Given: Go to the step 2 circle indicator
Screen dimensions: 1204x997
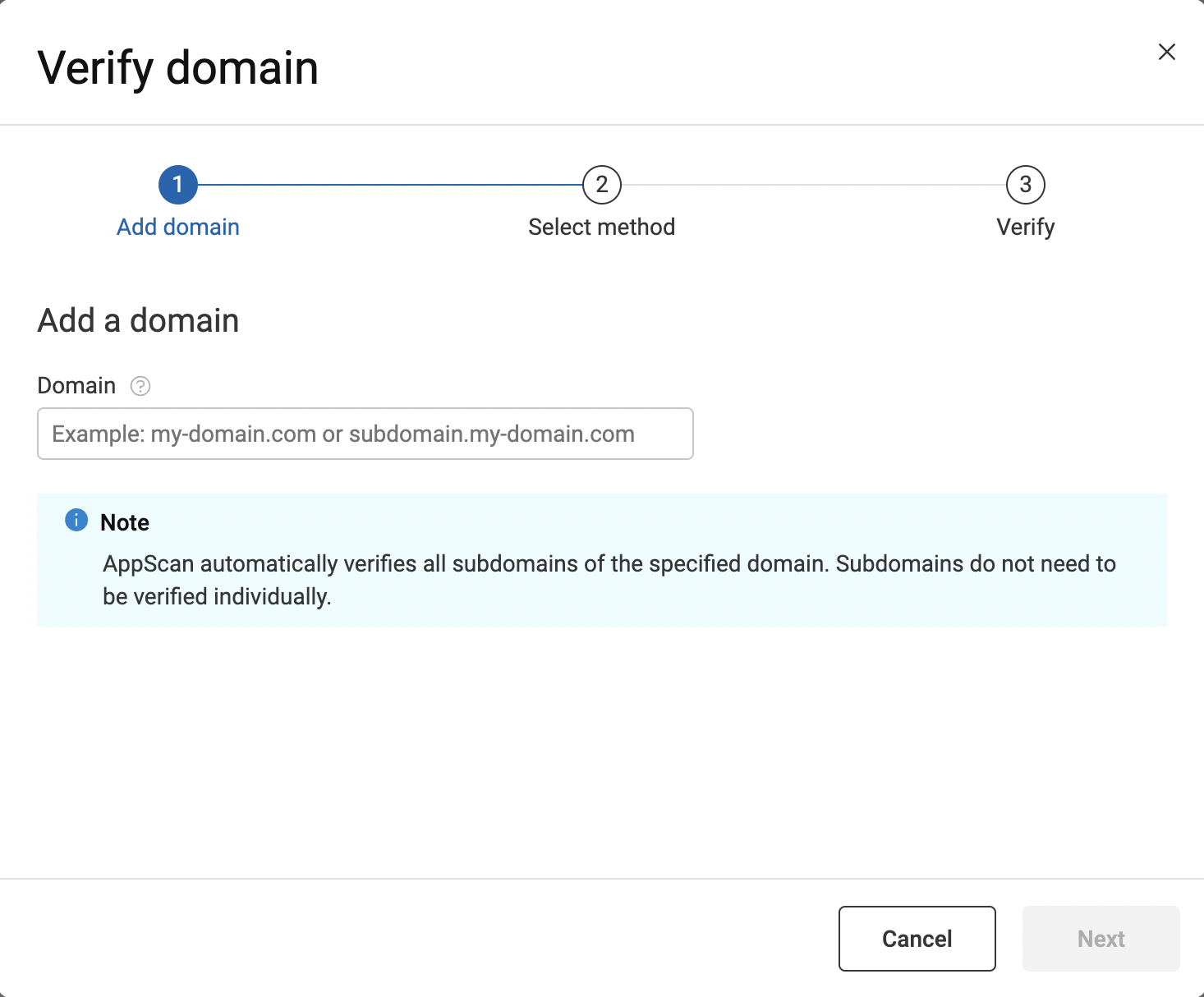Looking at the screenshot, I should (602, 185).
